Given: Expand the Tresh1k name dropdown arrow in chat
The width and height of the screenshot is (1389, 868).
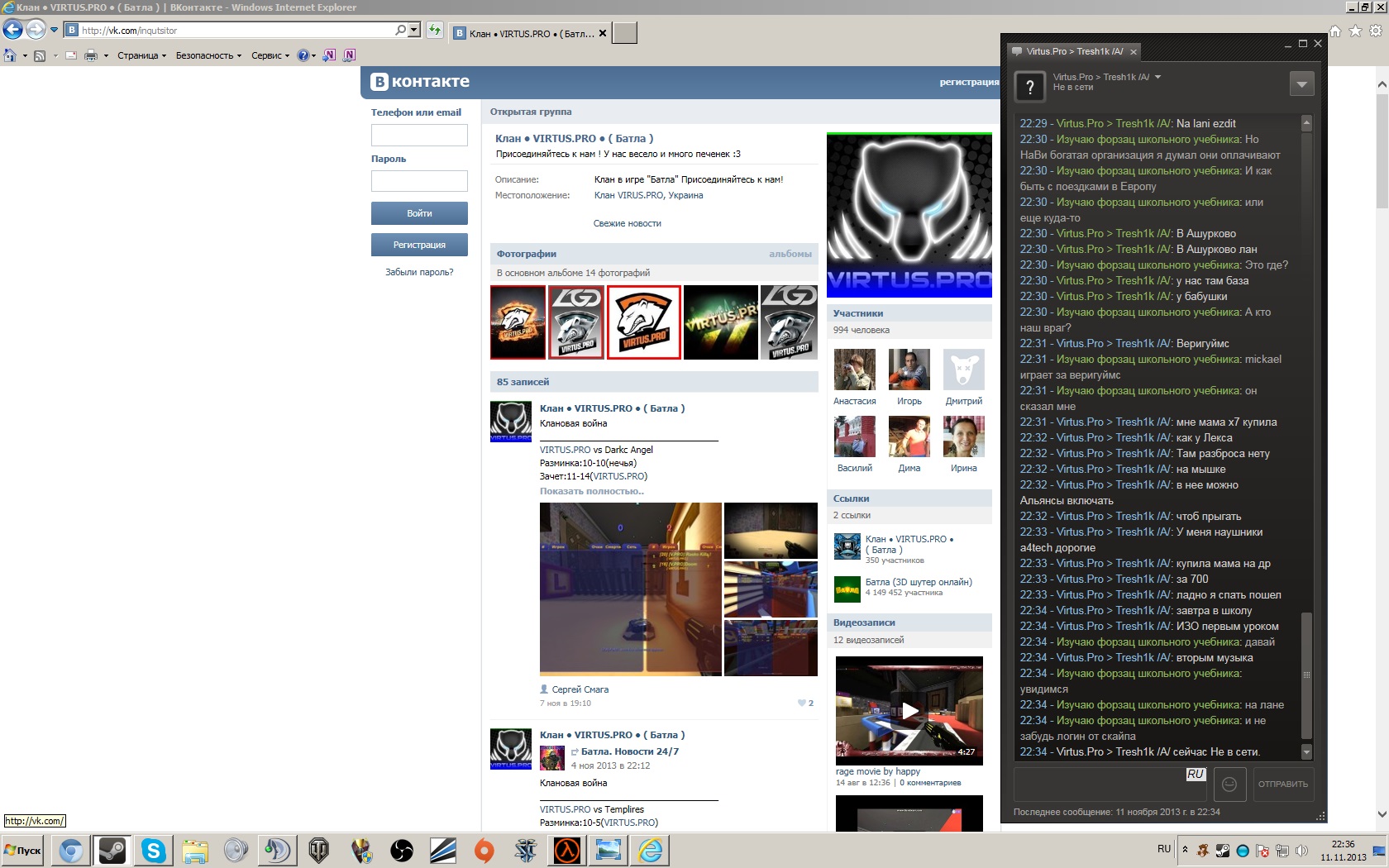Looking at the screenshot, I should 1157,77.
